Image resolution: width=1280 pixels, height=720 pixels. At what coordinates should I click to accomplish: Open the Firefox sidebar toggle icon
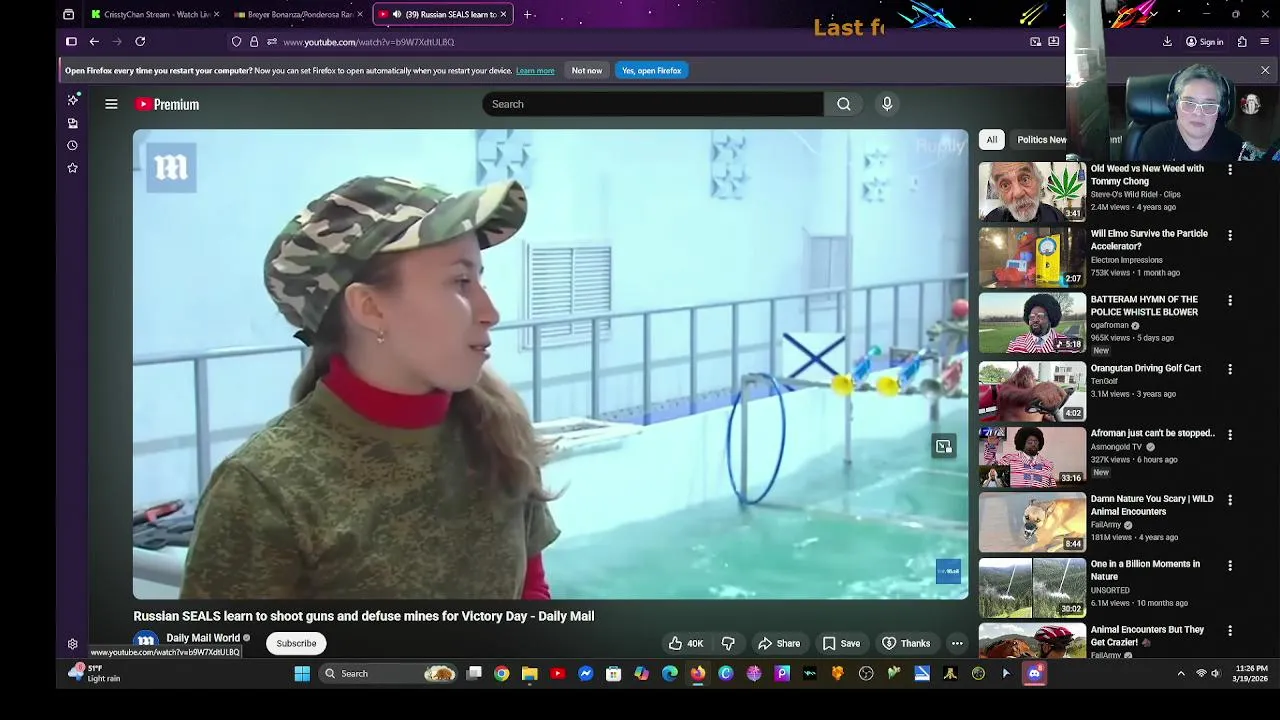71,42
